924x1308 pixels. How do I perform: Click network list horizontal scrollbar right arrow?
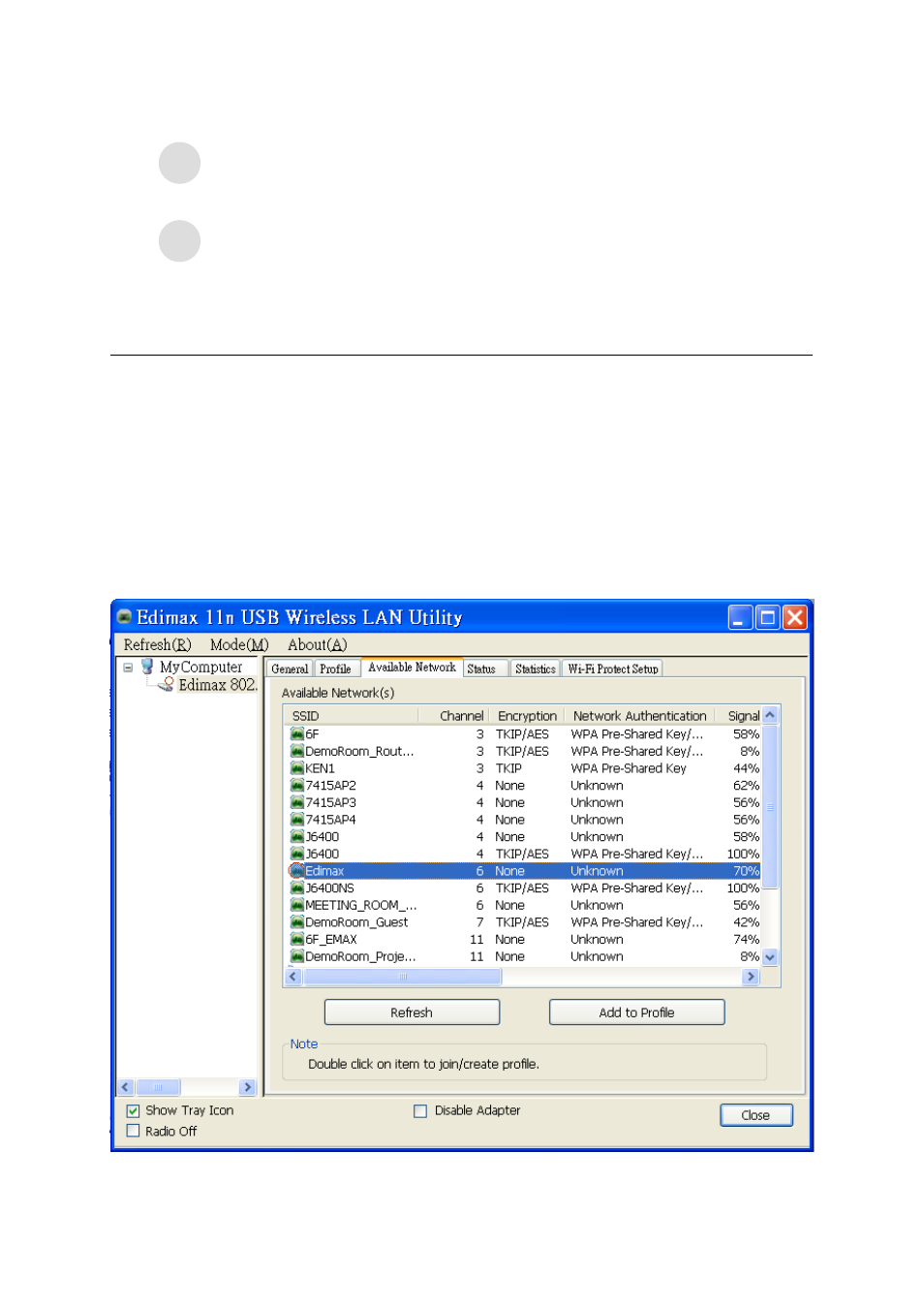(x=751, y=977)
